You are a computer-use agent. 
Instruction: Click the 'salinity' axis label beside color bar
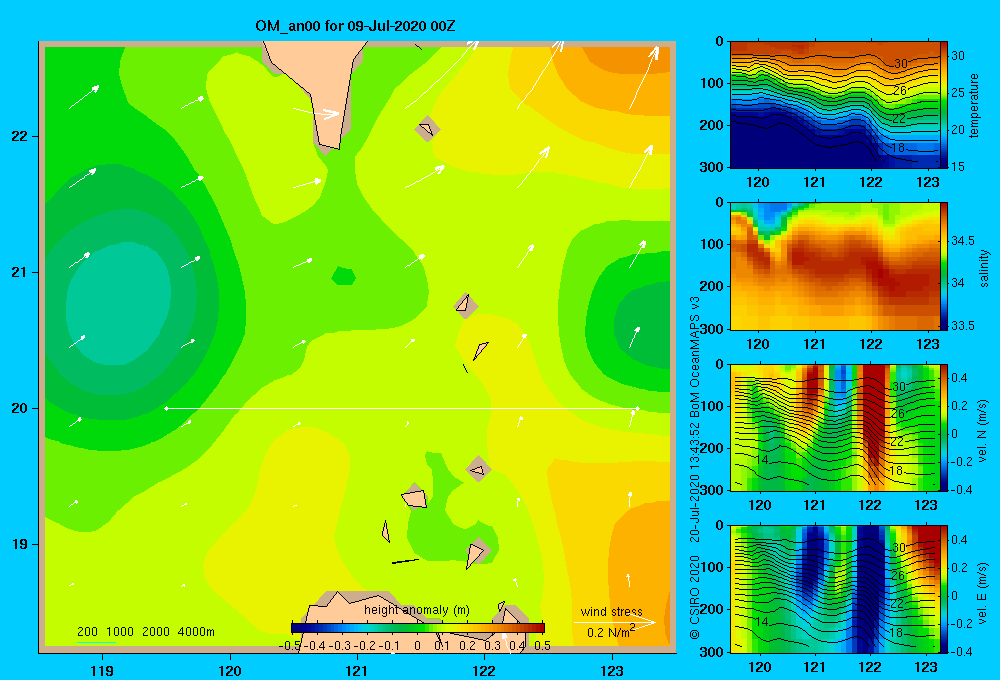984,268
